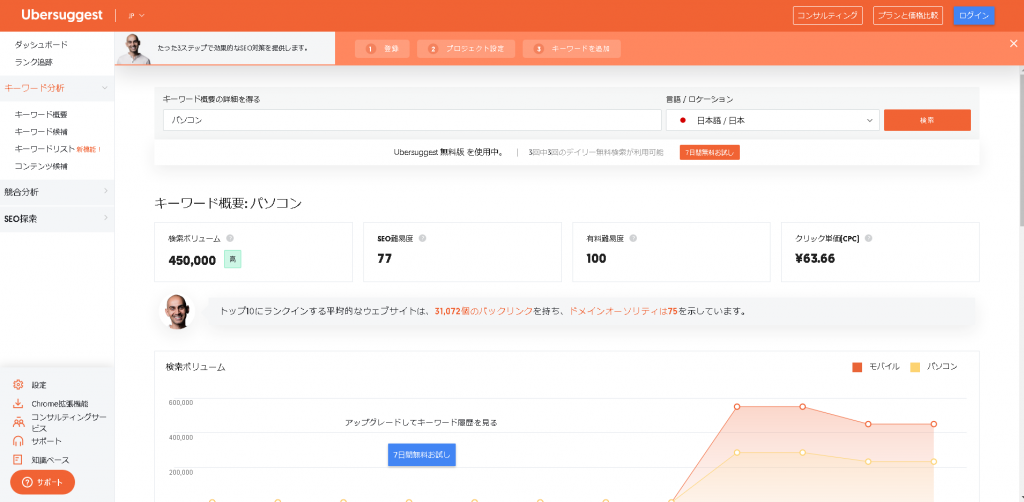Screen dimensions: 1024x502
Task: Click help icon next to クリック単価(CPC)
Action: pos(868,238)
